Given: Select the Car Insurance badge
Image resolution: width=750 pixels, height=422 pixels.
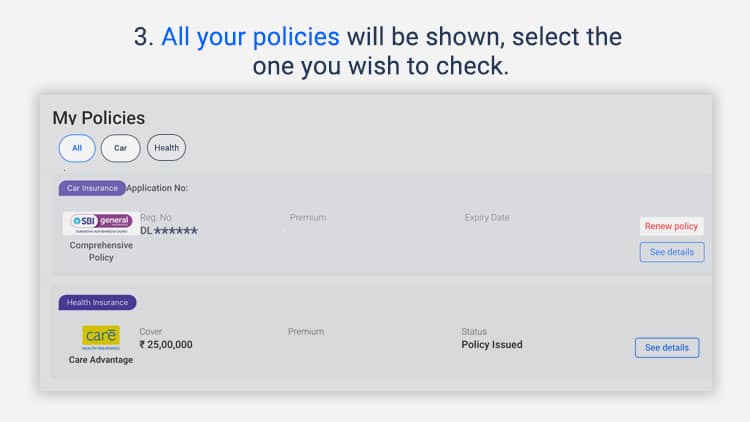Looking at the screenshot, I should tap(92, 189).
